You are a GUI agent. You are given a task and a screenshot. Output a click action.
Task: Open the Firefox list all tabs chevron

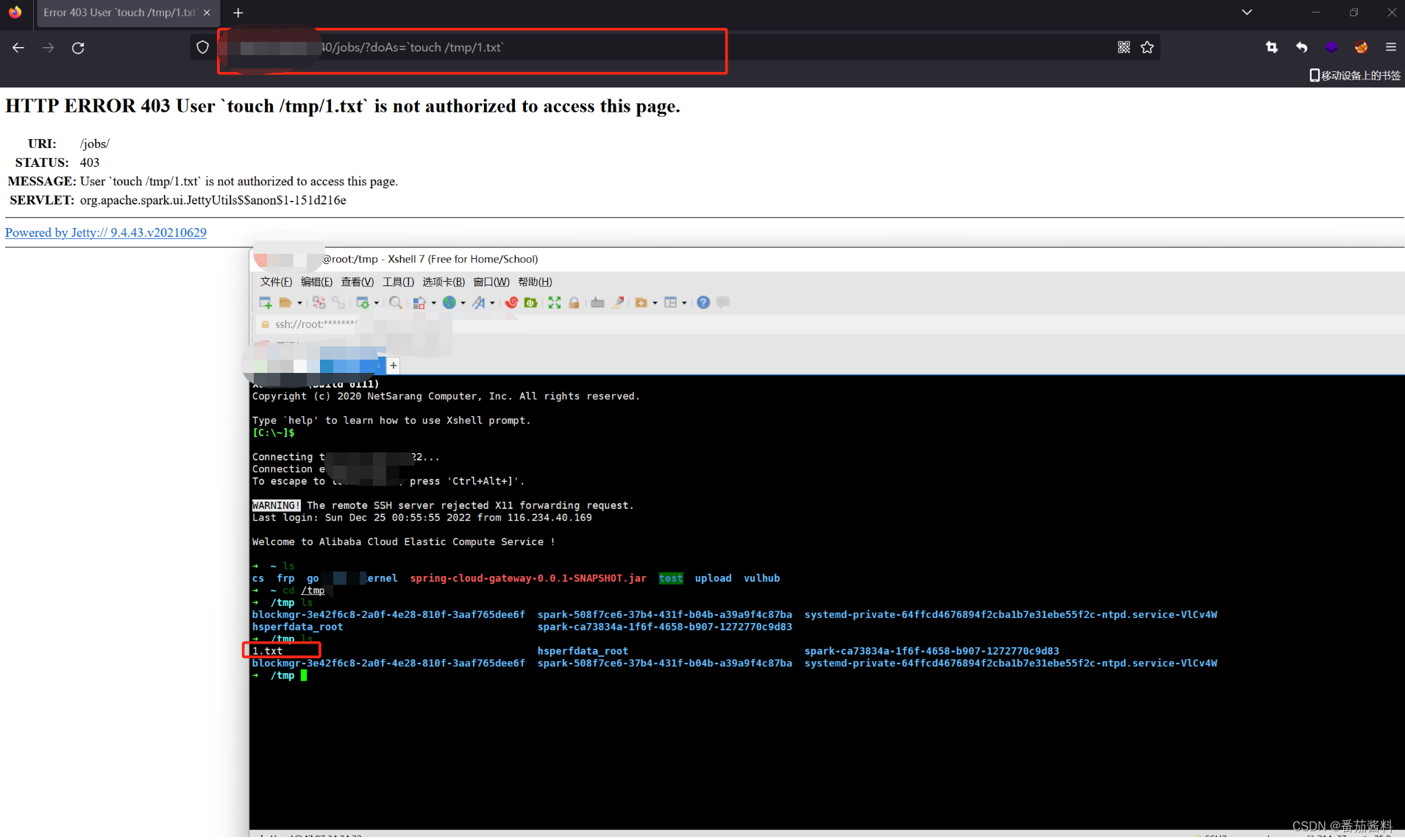click(1247, 13)
